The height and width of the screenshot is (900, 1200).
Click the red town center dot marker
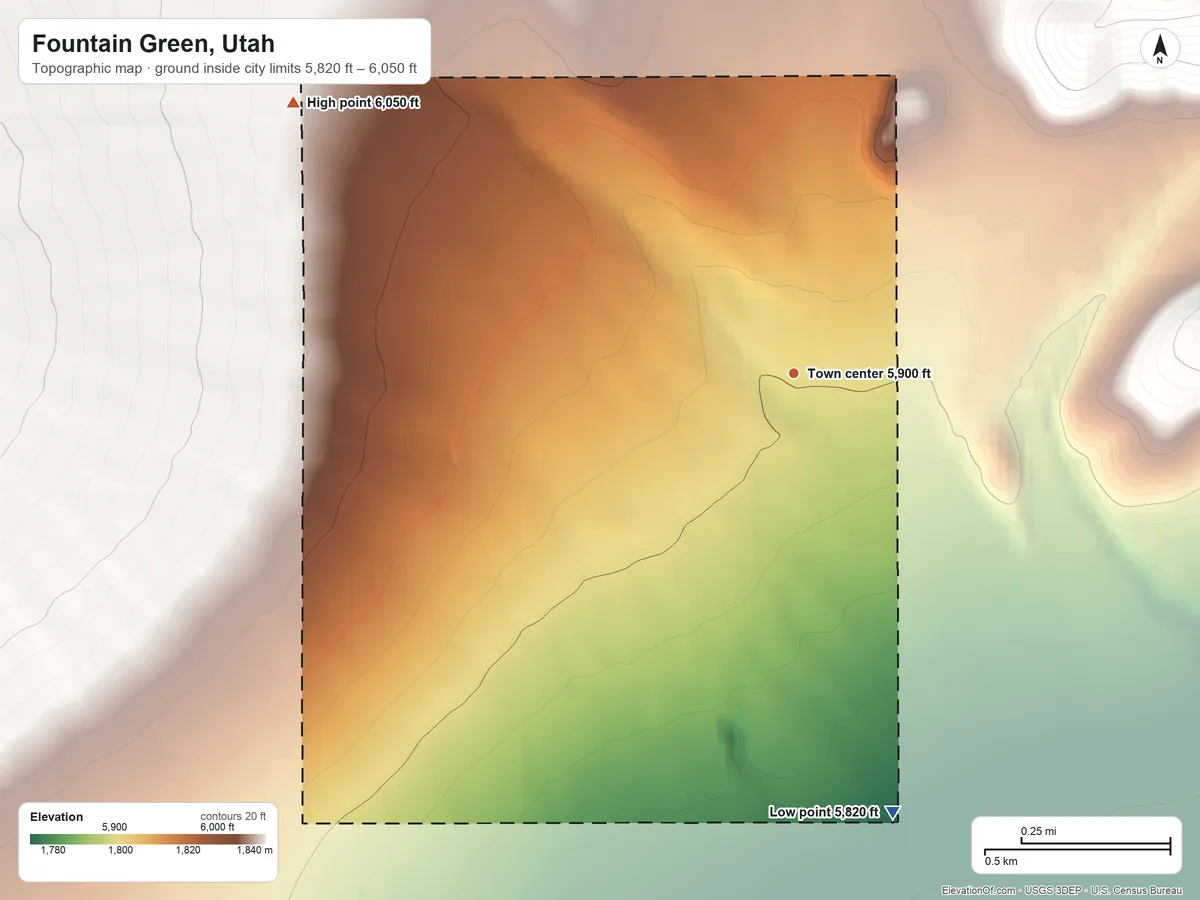(x=793, y=373)
